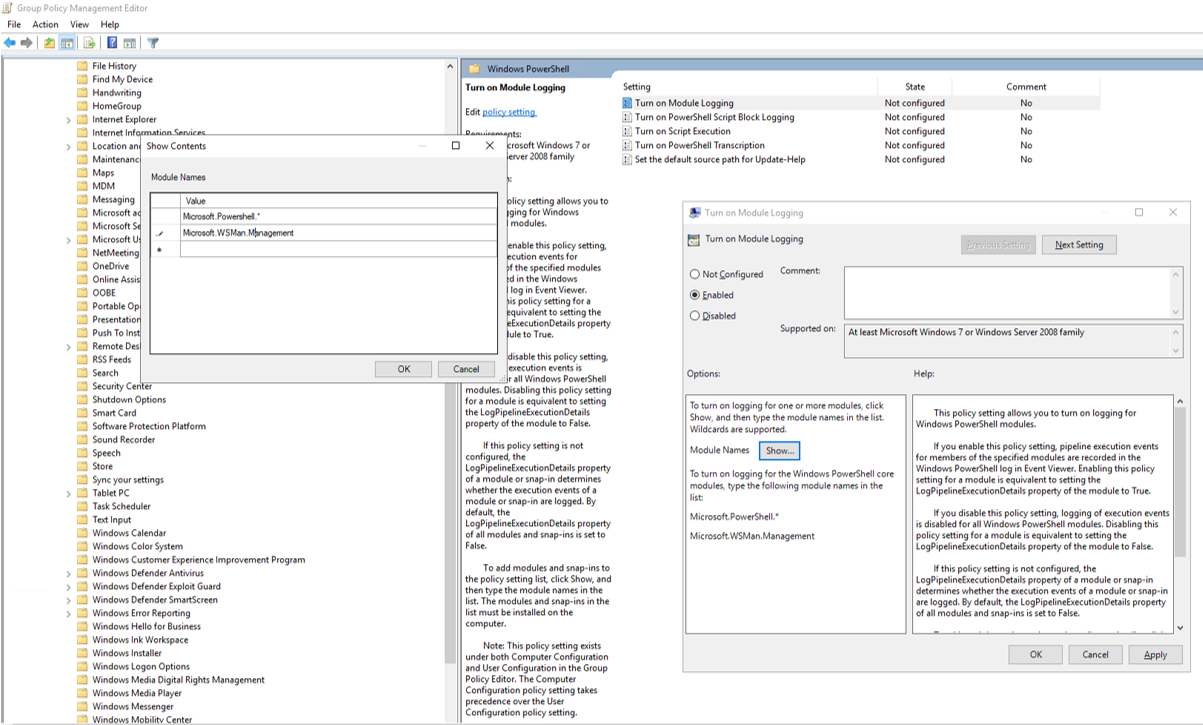This screenshot has width=1203, height=725.
Task: Click the Up One Level folder icon
Action: pyautogui.click(x=49, y=43)
